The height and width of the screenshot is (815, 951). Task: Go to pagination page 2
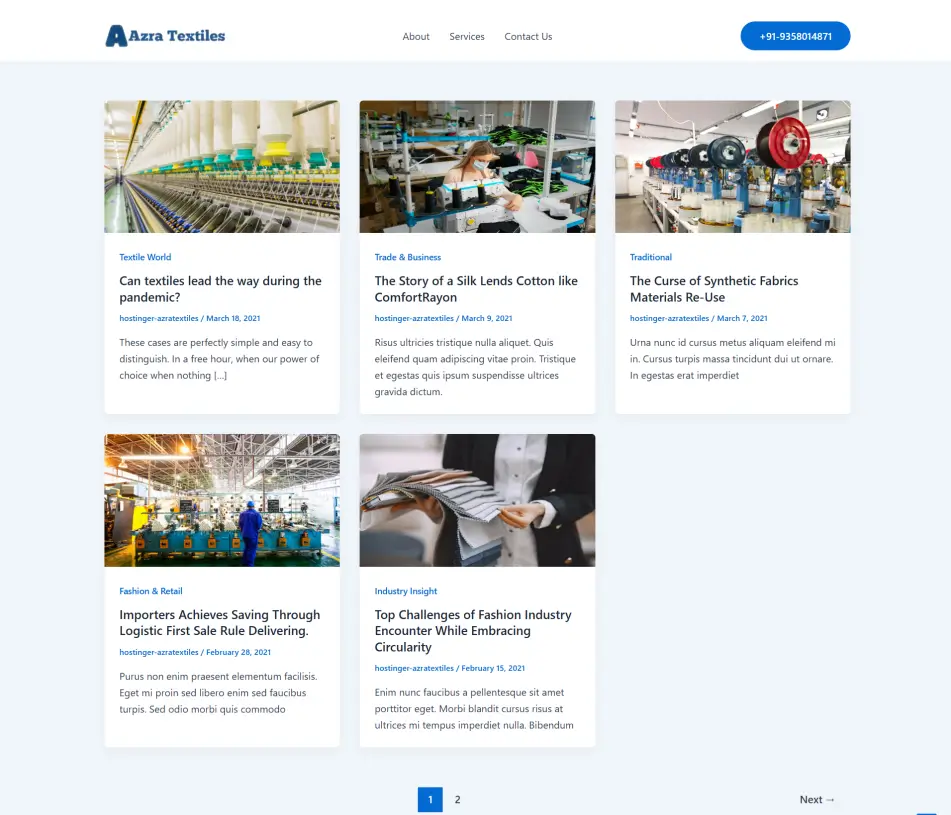click(458, 799)
